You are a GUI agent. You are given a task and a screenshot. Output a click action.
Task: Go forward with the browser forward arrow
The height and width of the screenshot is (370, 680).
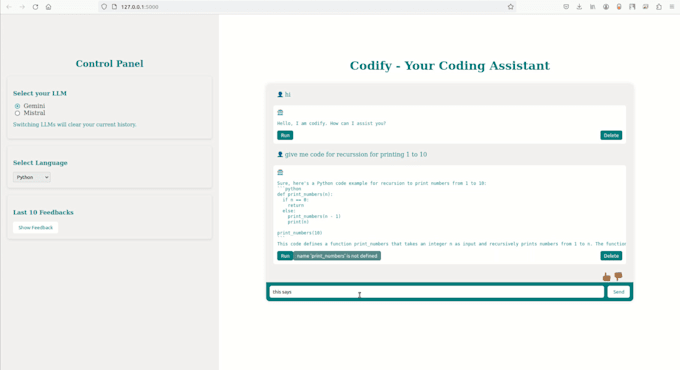point(22,7)
